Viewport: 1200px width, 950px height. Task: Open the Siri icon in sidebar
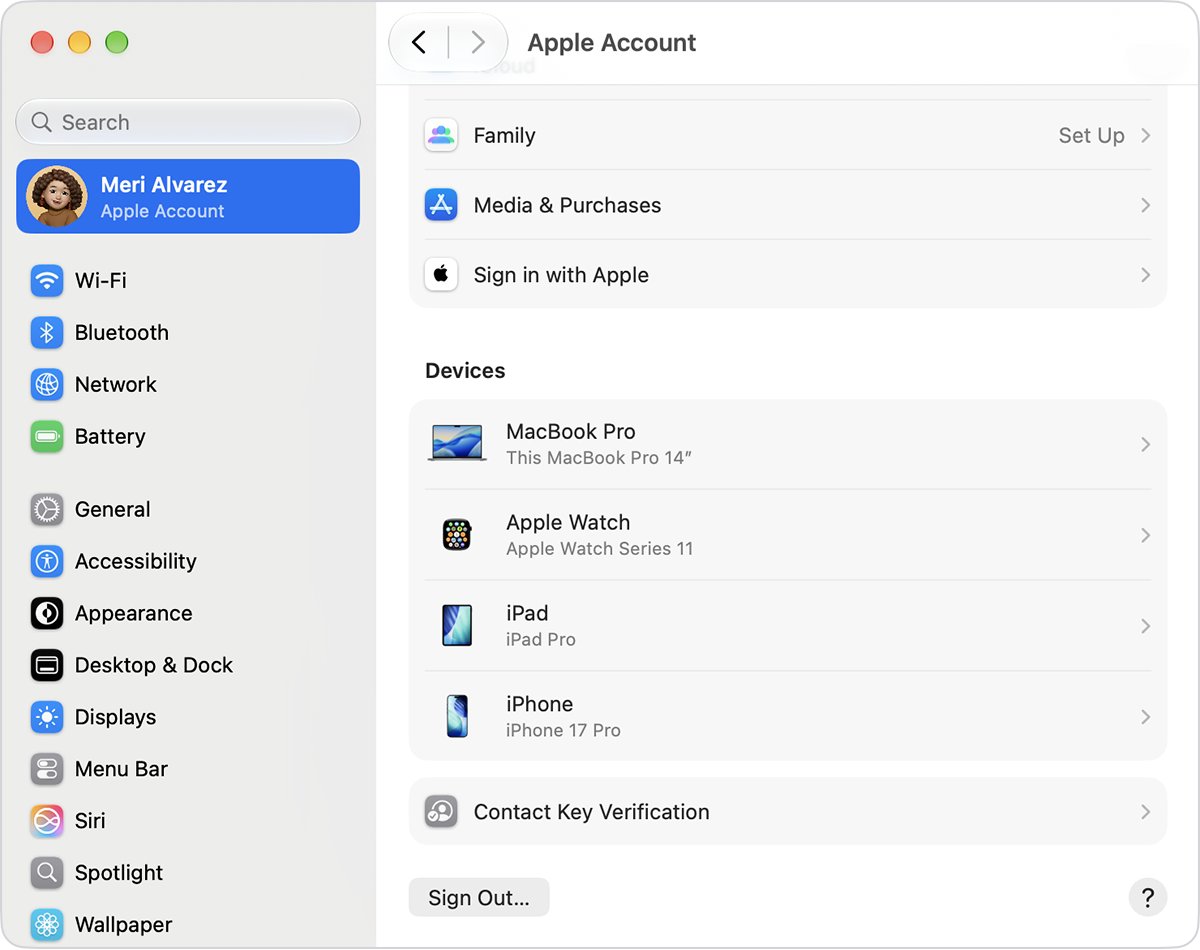click(x=47, y=822)
